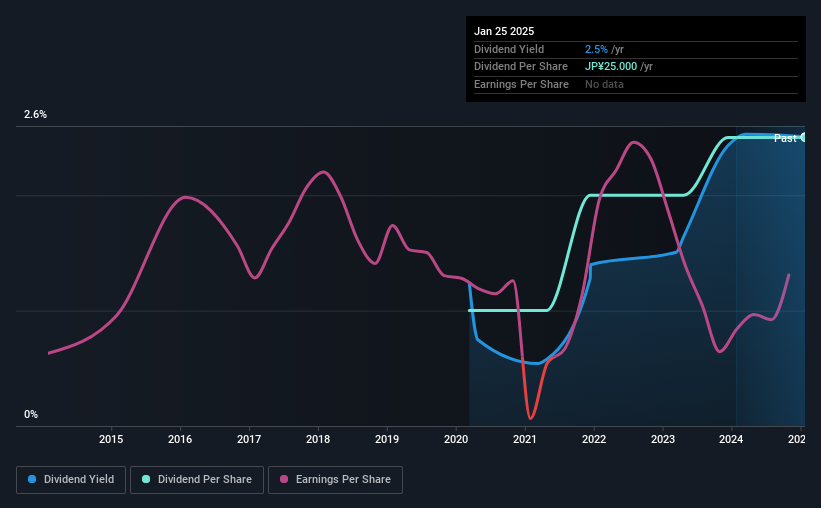Select the 2024 x-axis label
821x508 pixels.
click(x=731, y=439)
